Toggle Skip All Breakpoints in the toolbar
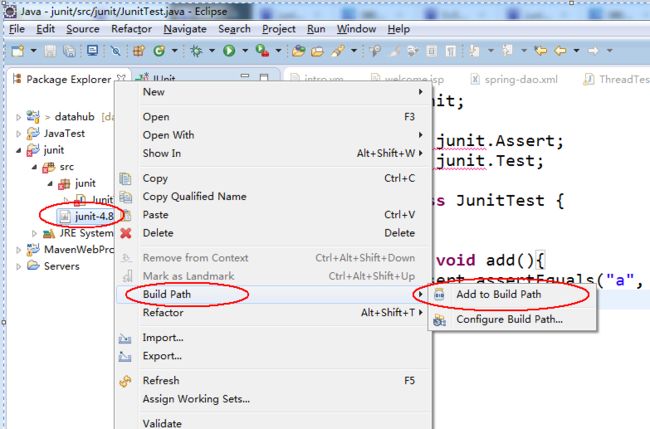The image size is (650, 429). click(116, 51)
